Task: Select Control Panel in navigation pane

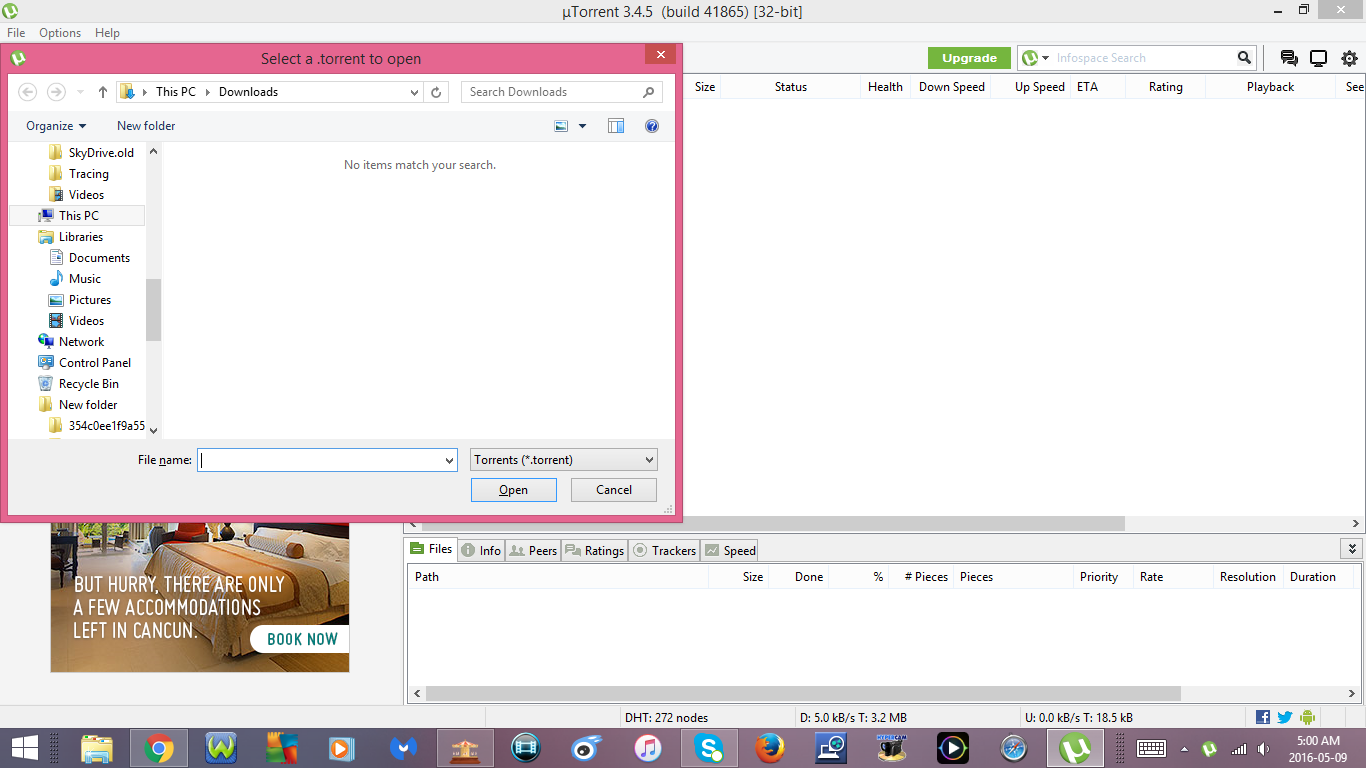Action: (85, 363)
